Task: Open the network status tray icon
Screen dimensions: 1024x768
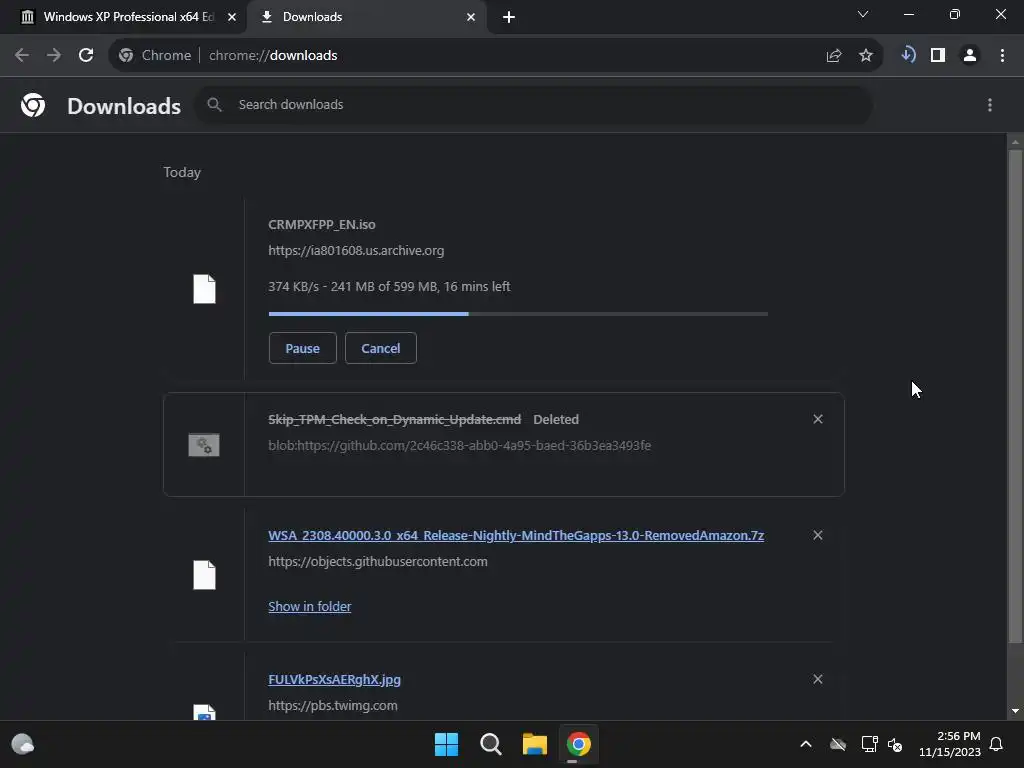Action: (869, 744)
